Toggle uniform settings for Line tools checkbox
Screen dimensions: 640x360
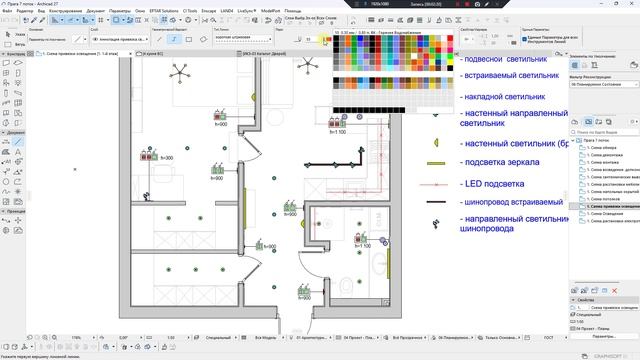click(524, 39)
